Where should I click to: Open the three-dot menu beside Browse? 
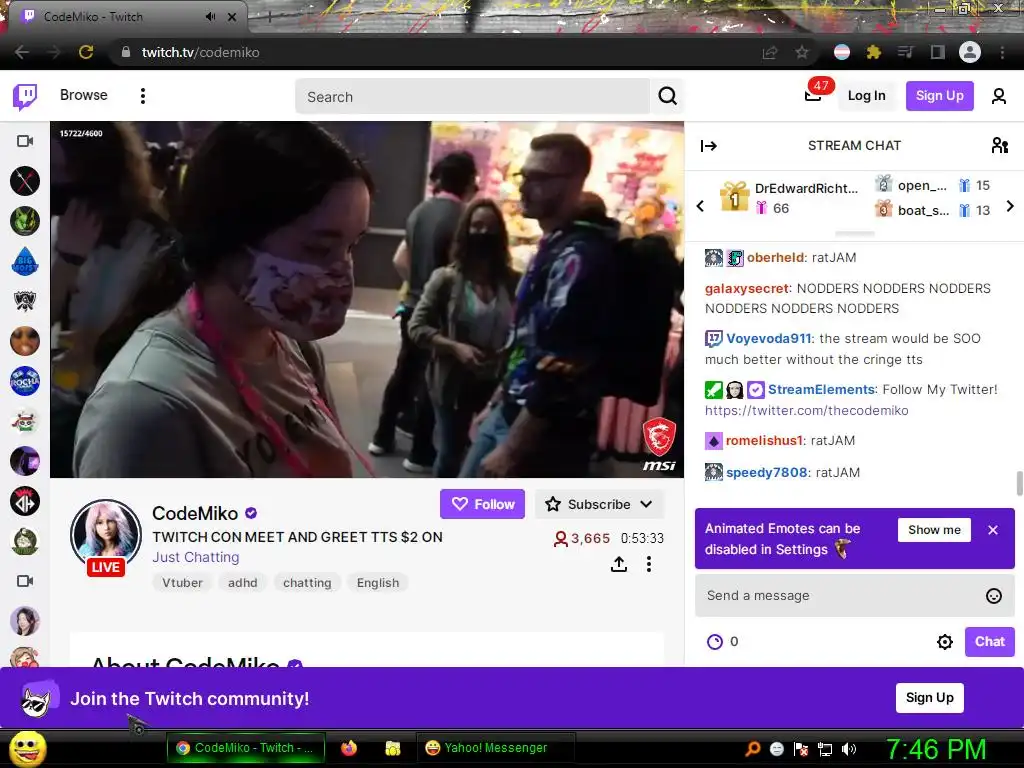[143, 96]
